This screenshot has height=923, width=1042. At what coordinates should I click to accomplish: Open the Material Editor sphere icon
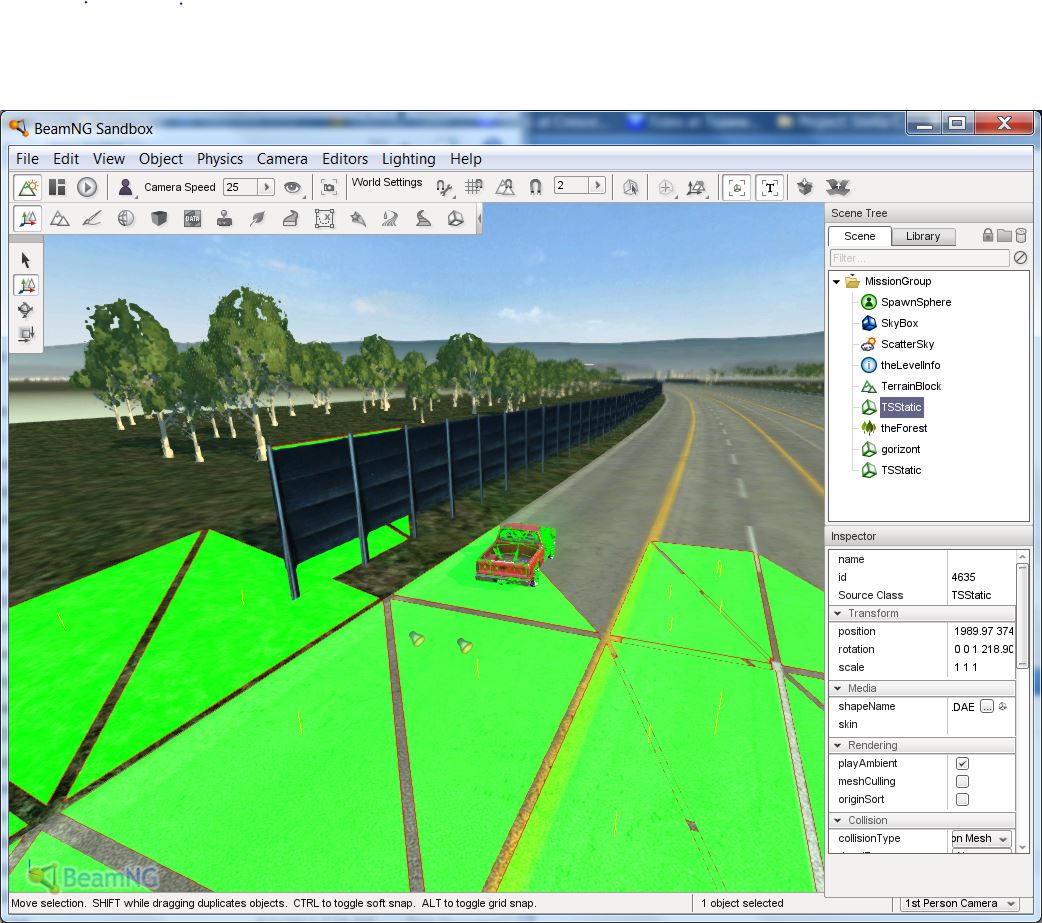click(x=126, y=219)
